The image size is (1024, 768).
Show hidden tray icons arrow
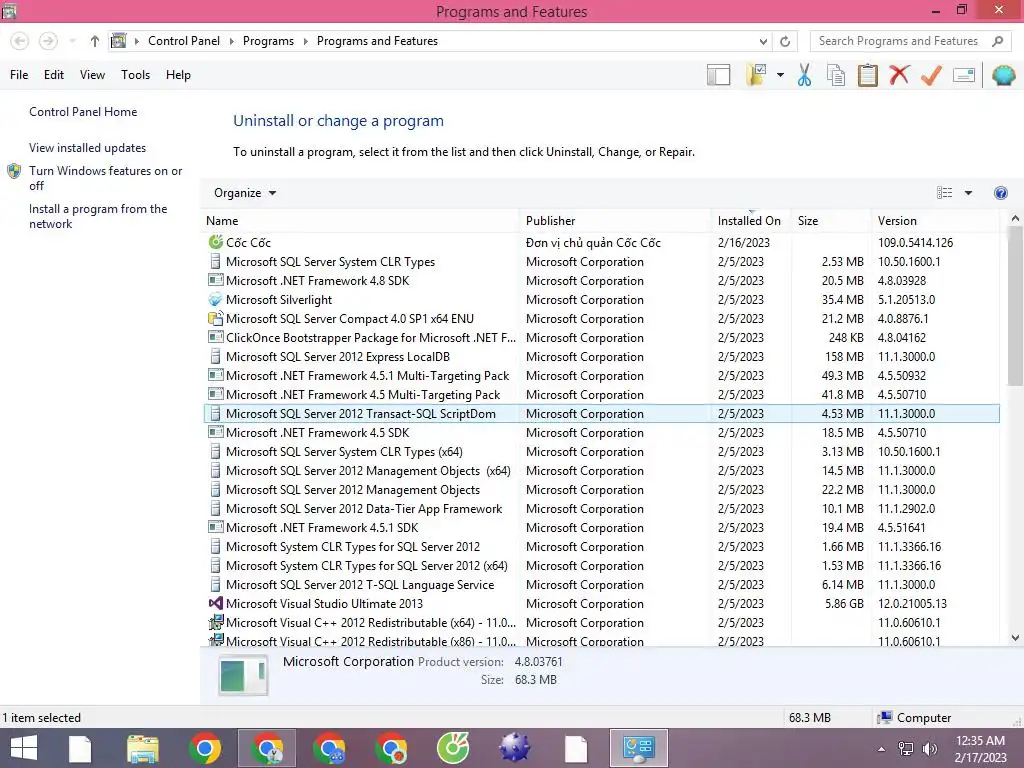882,749
